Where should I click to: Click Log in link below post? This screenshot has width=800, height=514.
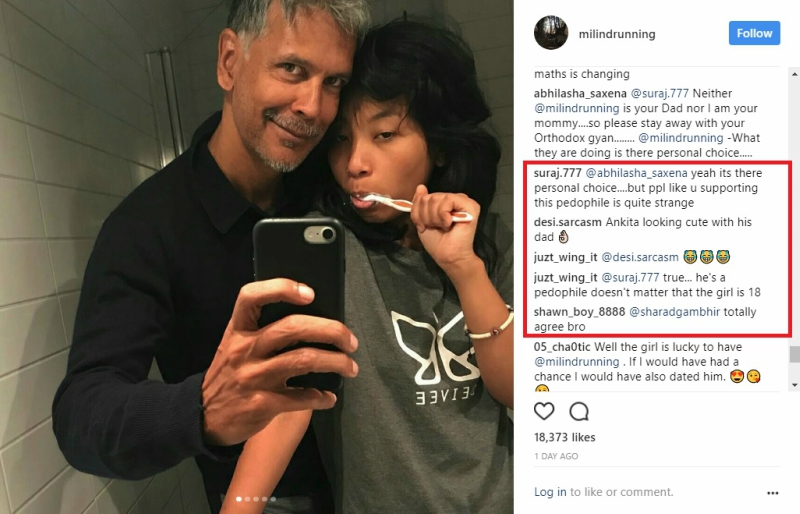[x=550, y=492]
